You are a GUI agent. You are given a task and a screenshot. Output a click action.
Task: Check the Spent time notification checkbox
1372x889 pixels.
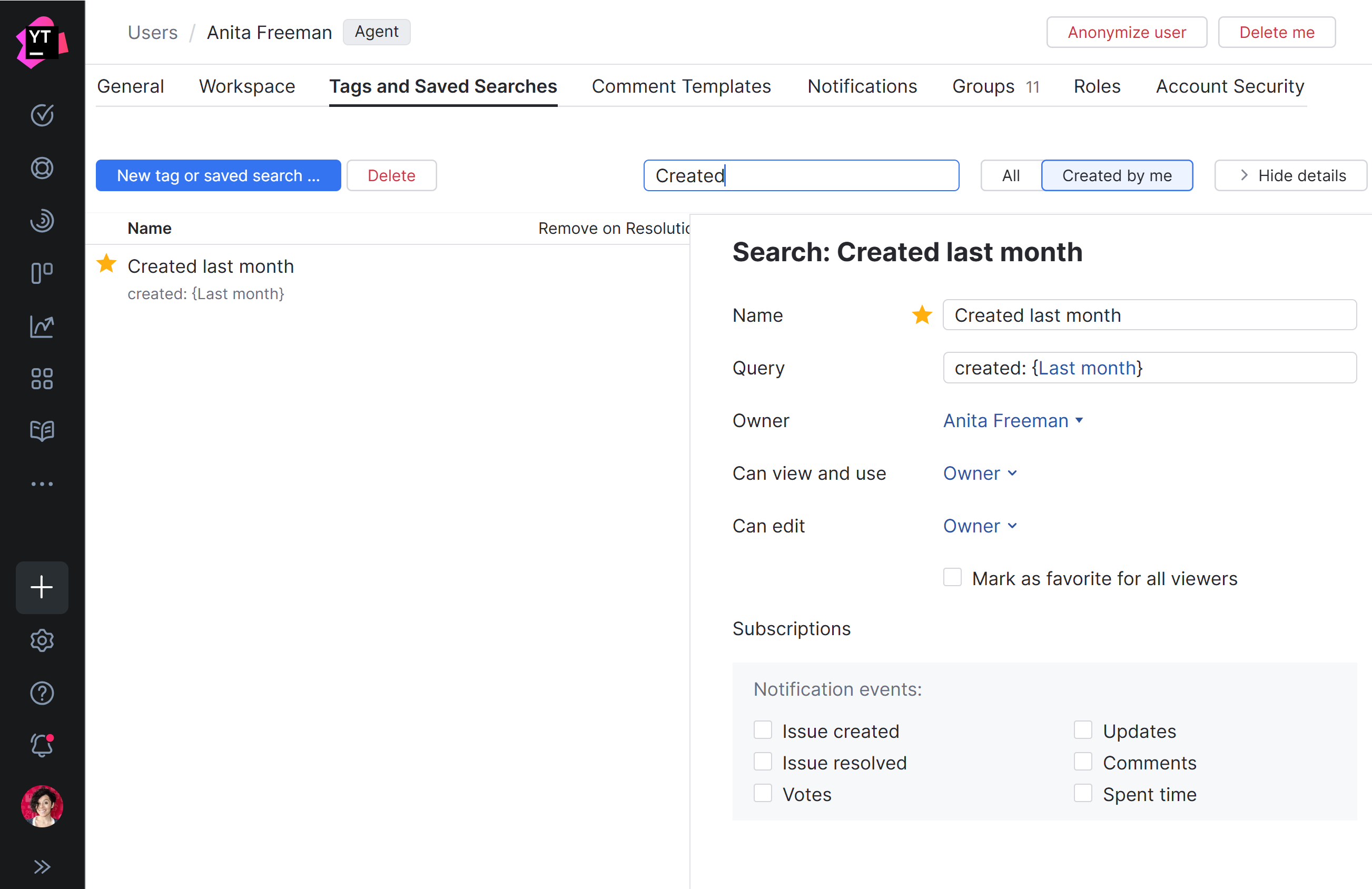[1083, 793]
